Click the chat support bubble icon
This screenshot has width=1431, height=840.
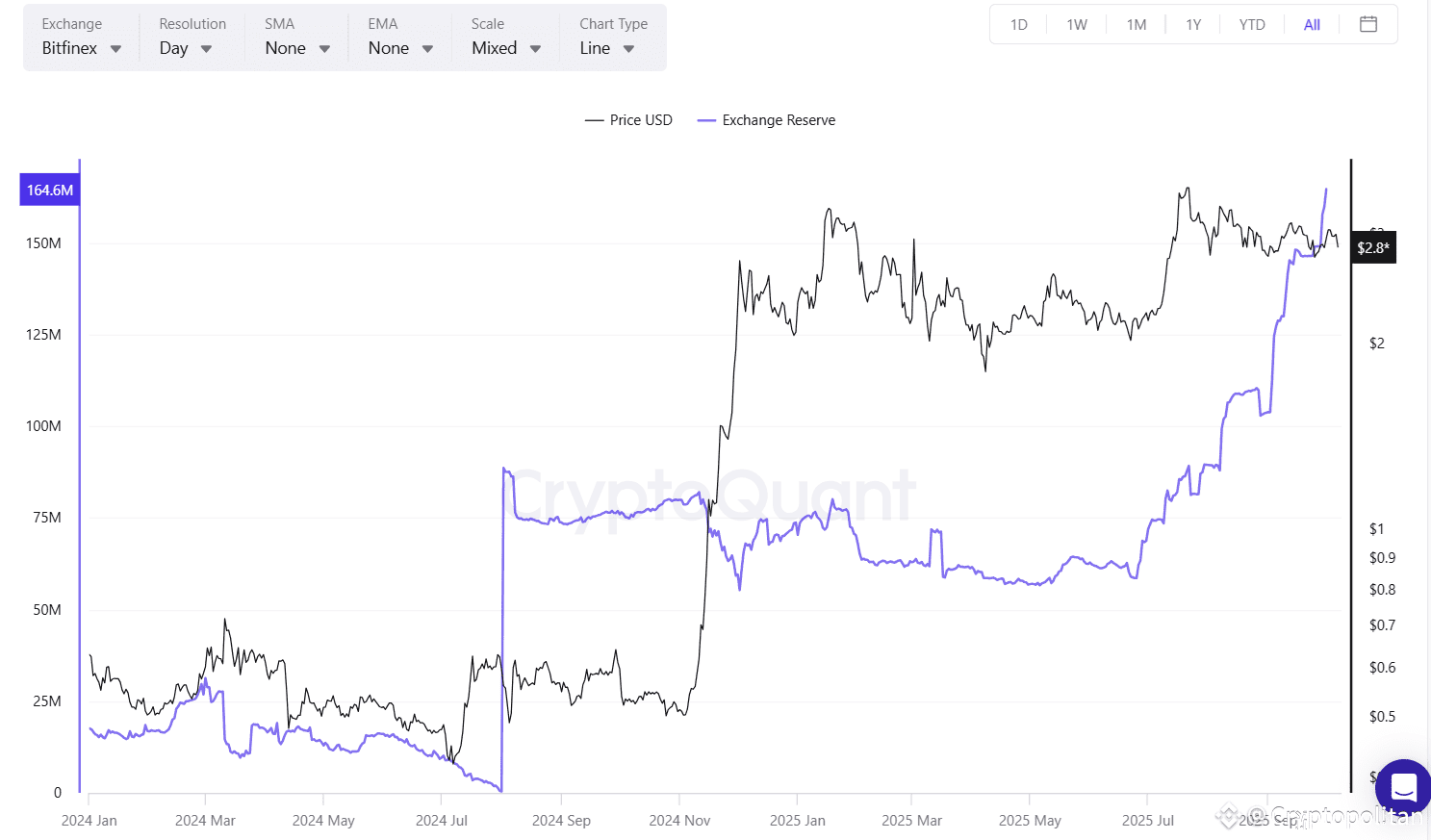(1403, 786)
